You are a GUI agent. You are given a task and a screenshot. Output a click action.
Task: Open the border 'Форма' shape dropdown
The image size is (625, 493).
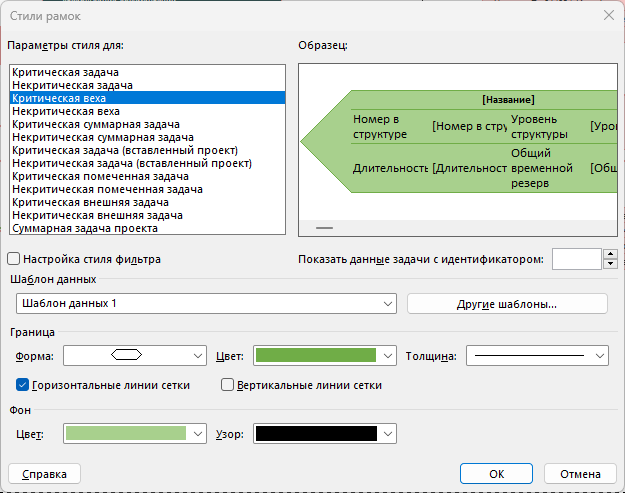(x=135, y=356)
